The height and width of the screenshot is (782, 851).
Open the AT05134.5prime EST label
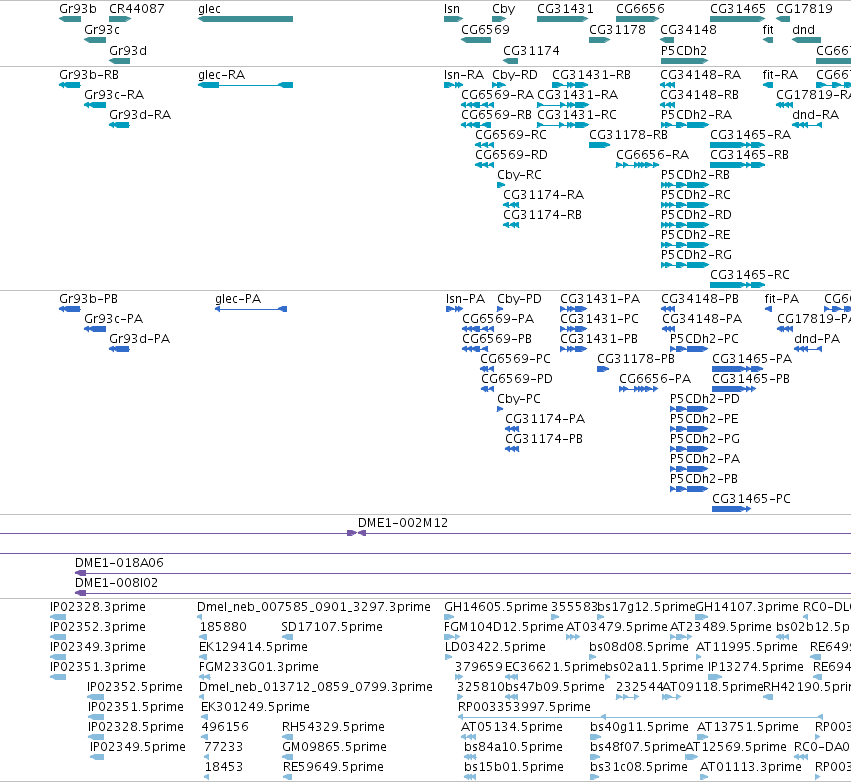[x=512, y=726]
